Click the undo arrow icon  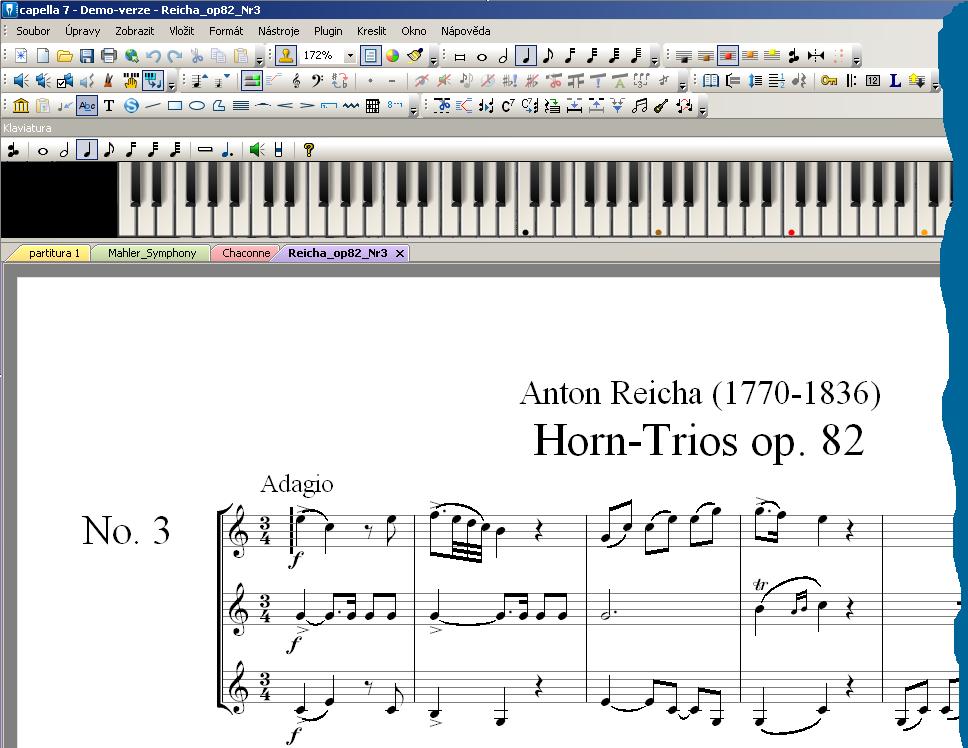(153, 56)
